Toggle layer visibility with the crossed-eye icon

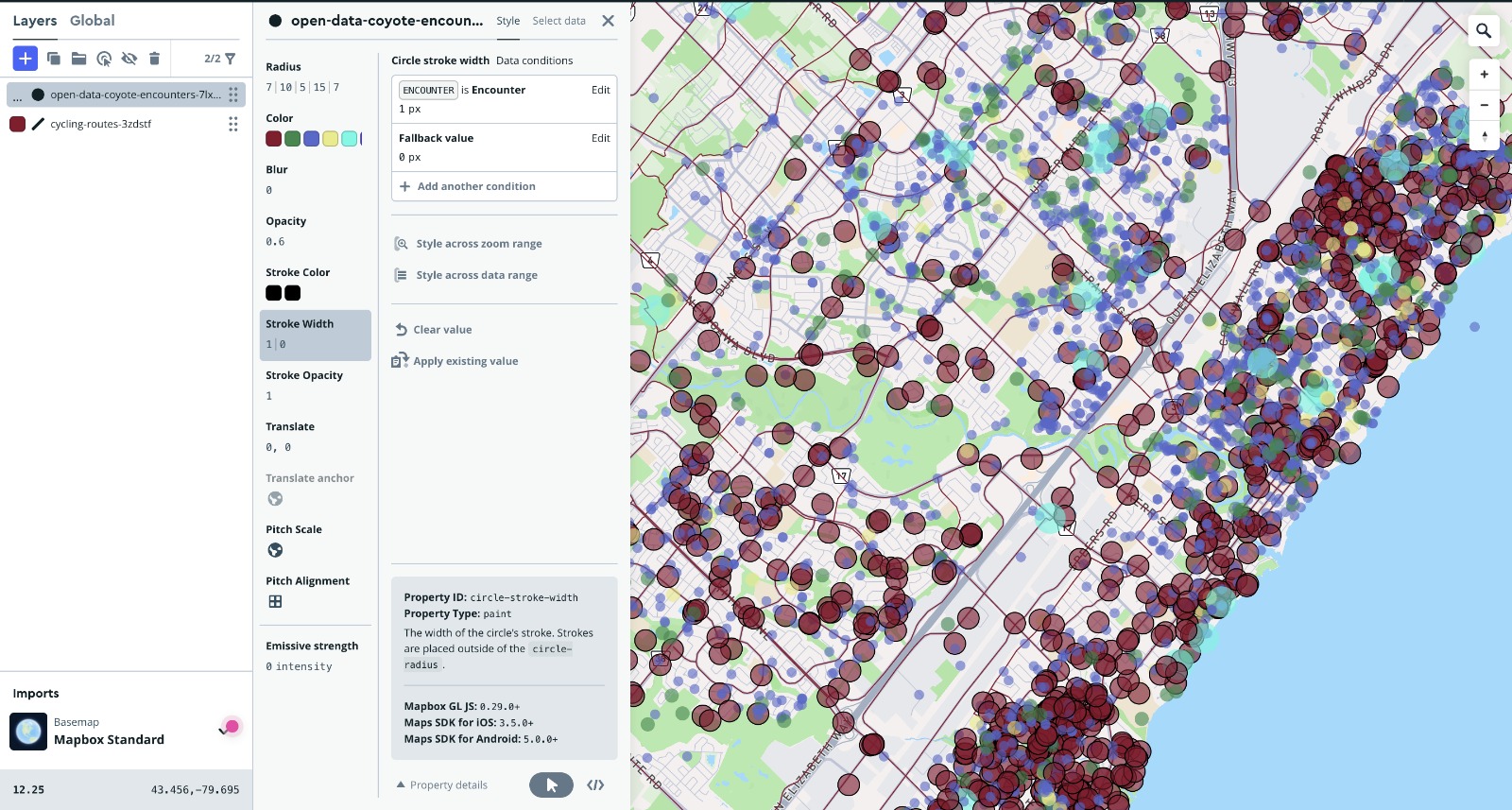[x=129, y=59]
